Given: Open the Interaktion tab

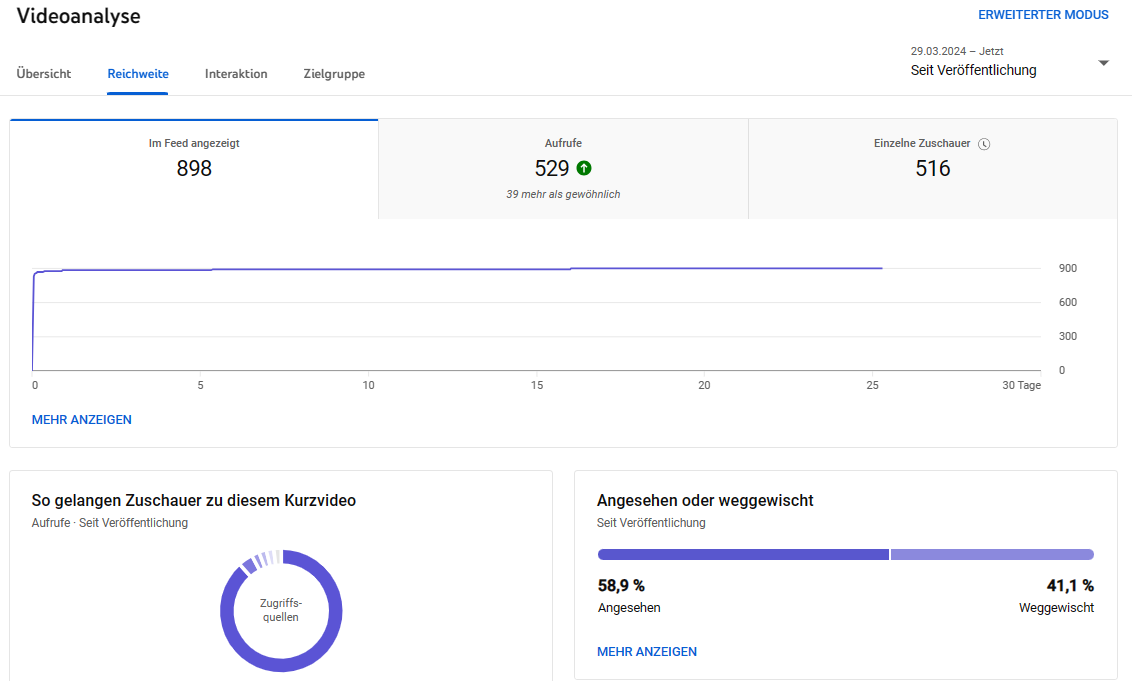Looking at the screenshot, I should click(236, 74).
